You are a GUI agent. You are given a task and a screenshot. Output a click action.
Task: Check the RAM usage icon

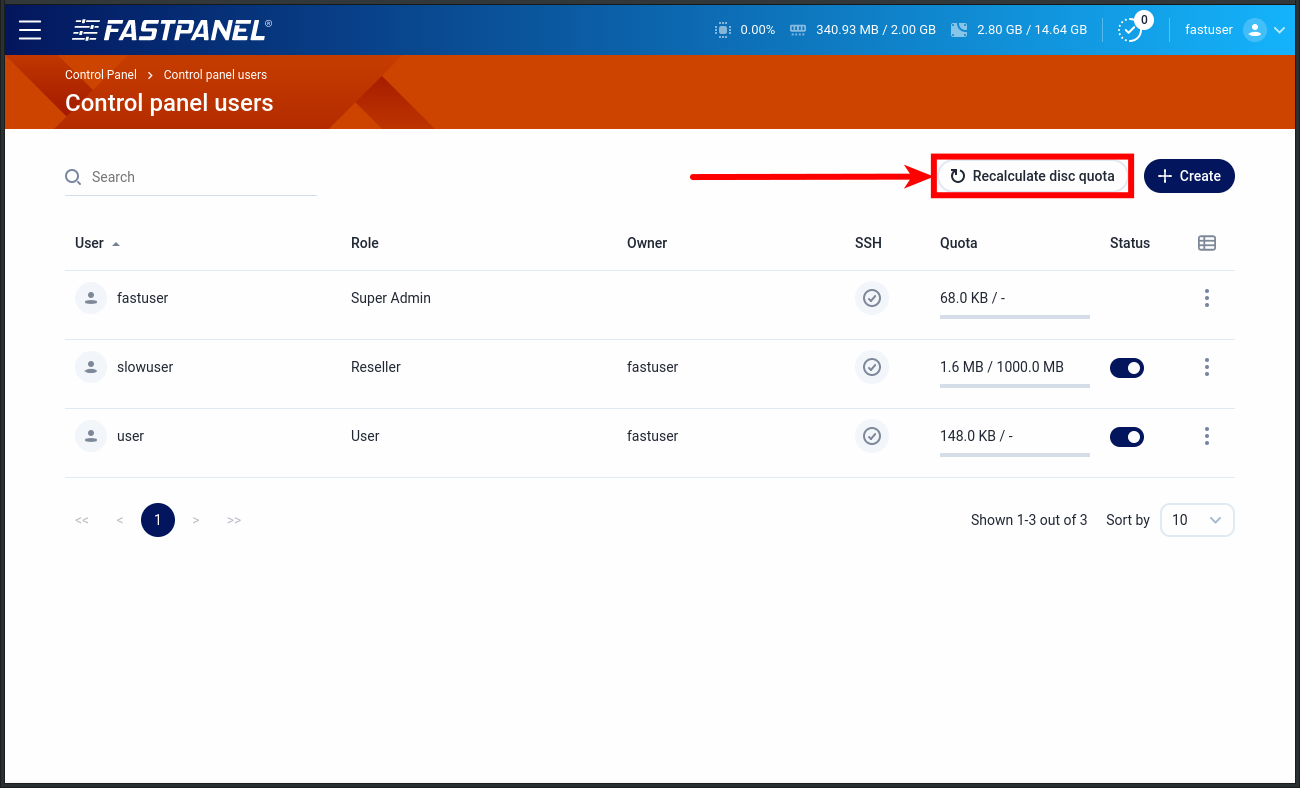tap(798, 30)
